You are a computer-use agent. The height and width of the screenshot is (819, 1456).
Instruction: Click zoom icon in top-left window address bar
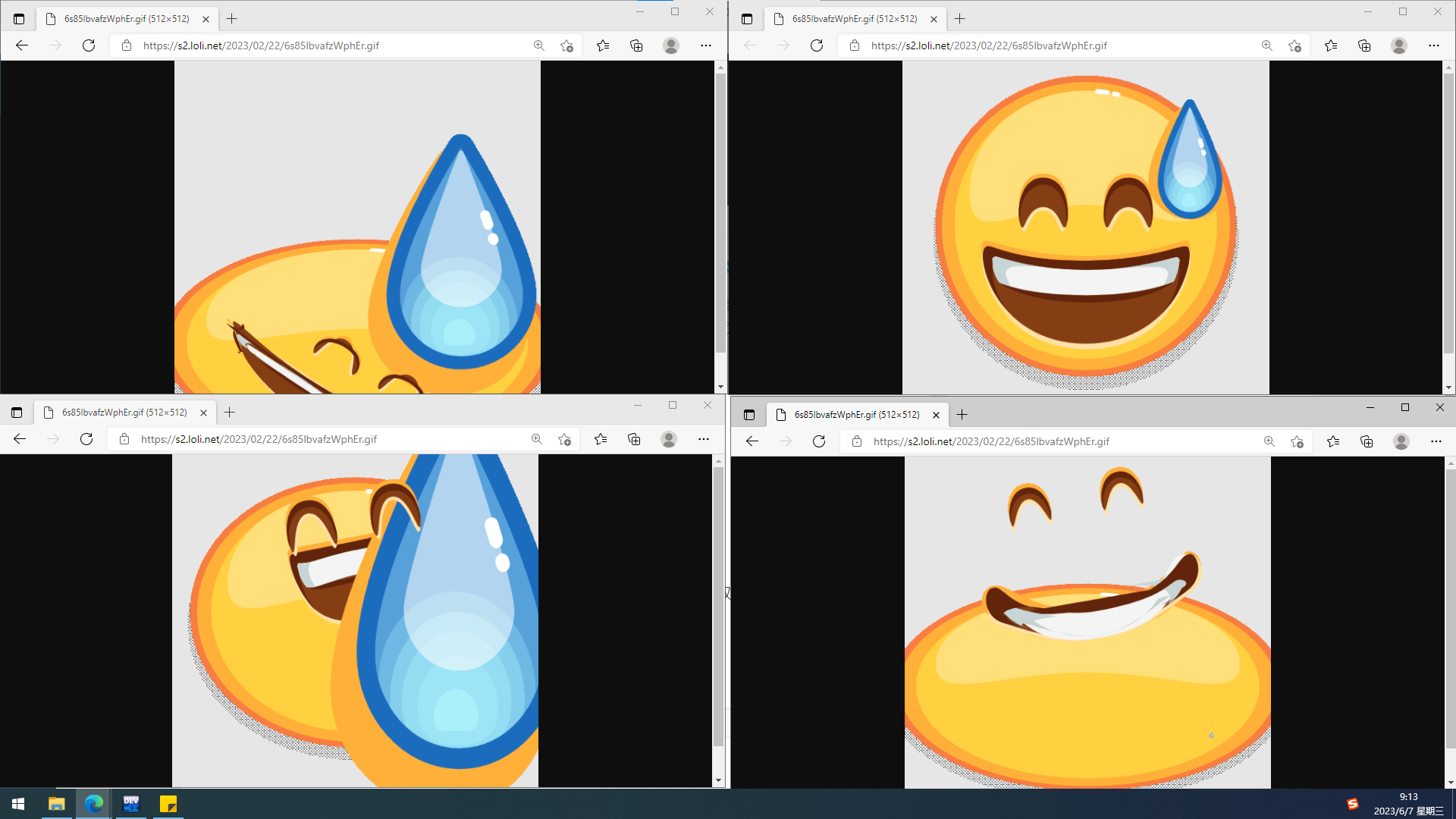click(538, 45)
